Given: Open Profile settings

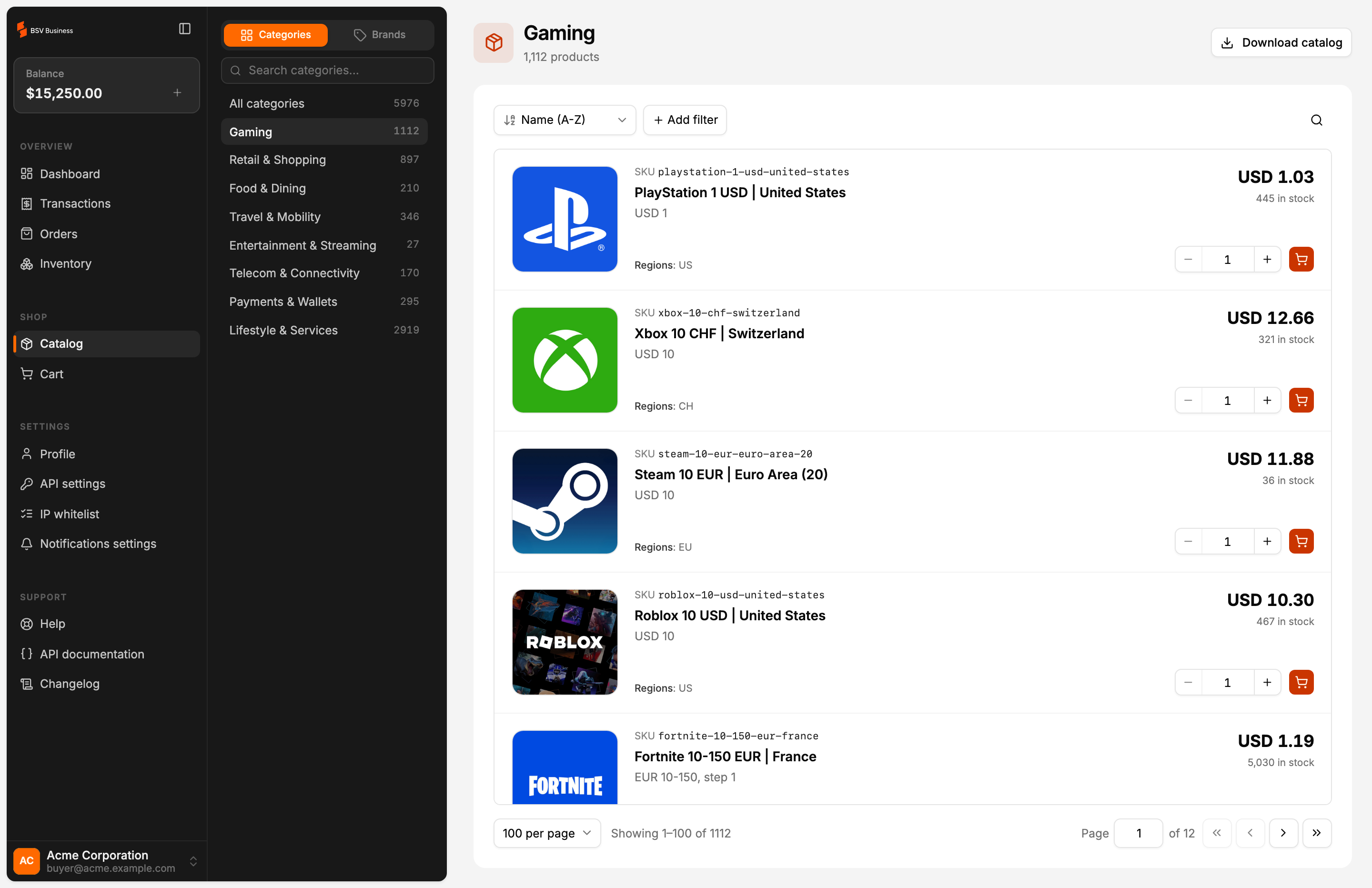Looking at the screenshot, I should click(106, 454).
